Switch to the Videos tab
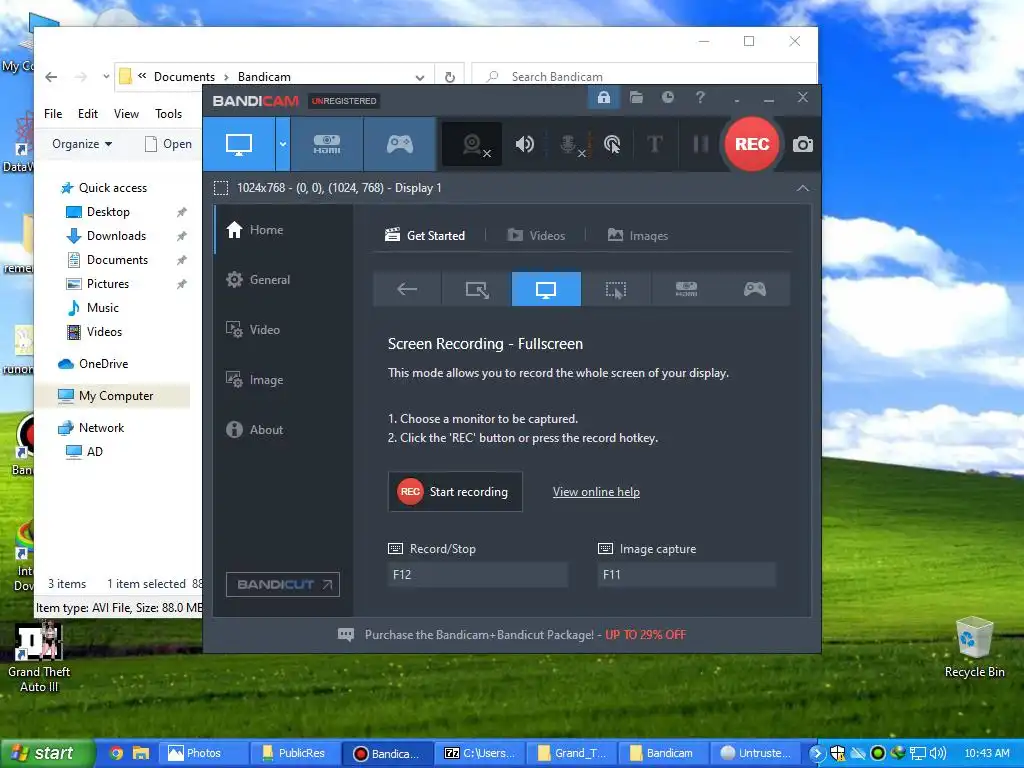 coord(536,236)
